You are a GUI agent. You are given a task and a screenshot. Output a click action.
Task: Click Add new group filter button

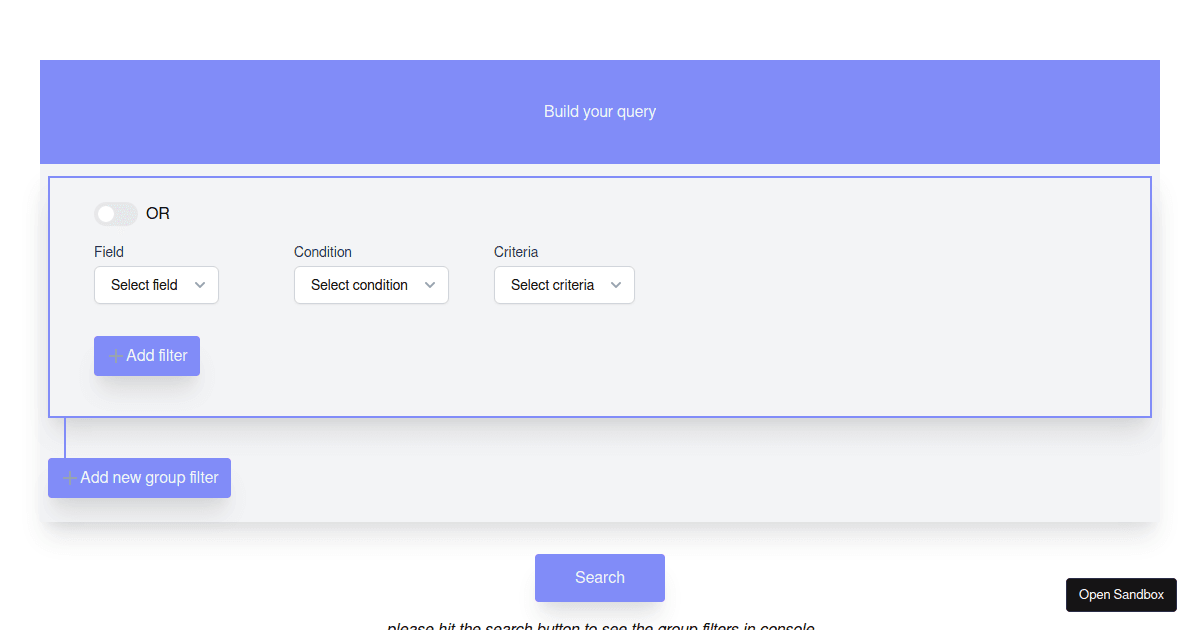coord(139,478)
